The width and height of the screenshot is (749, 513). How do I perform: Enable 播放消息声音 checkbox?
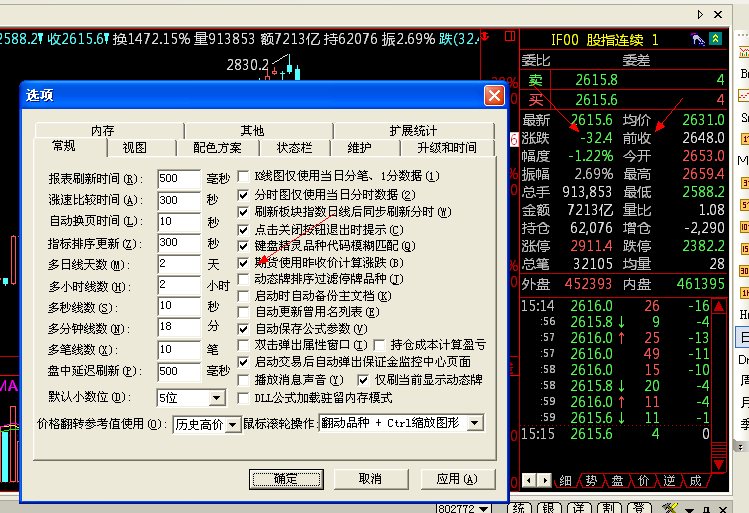tap(243, 380)
